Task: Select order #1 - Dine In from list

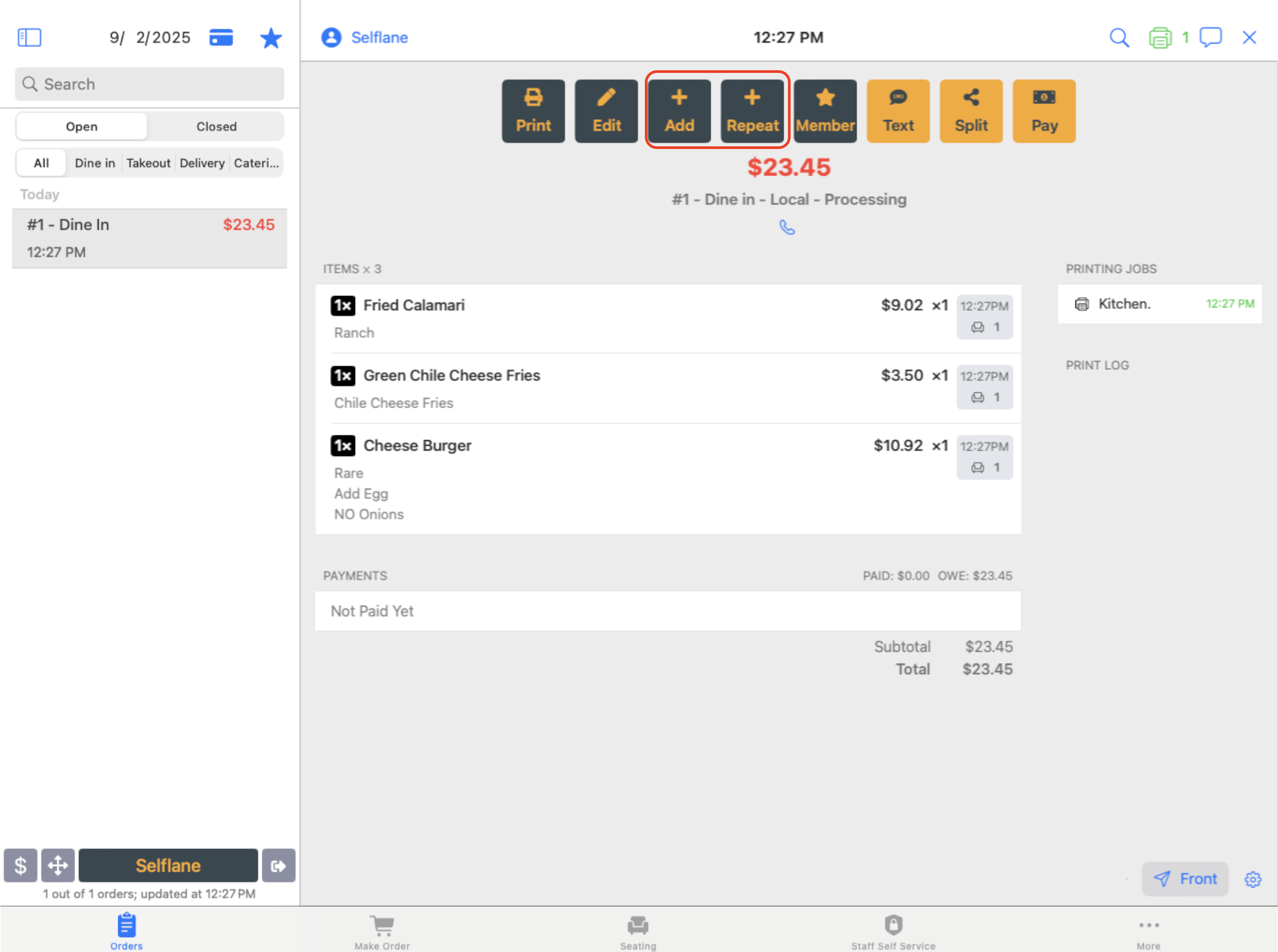Action: click(149, 237)
